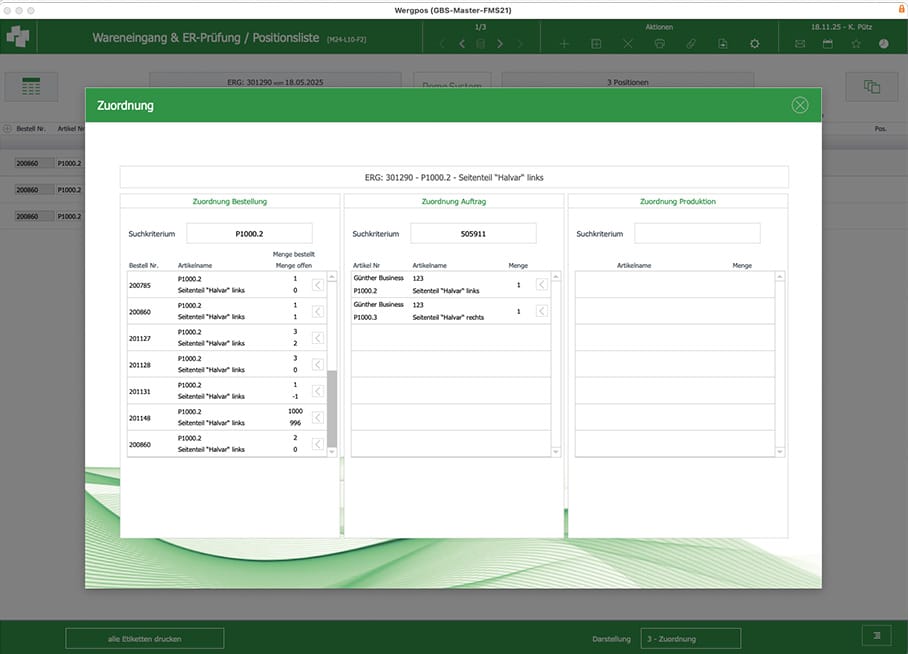908x654 pixels.
Task: Click the print icon in Aktionen toolbar
Action: click(x=659, y=44)
